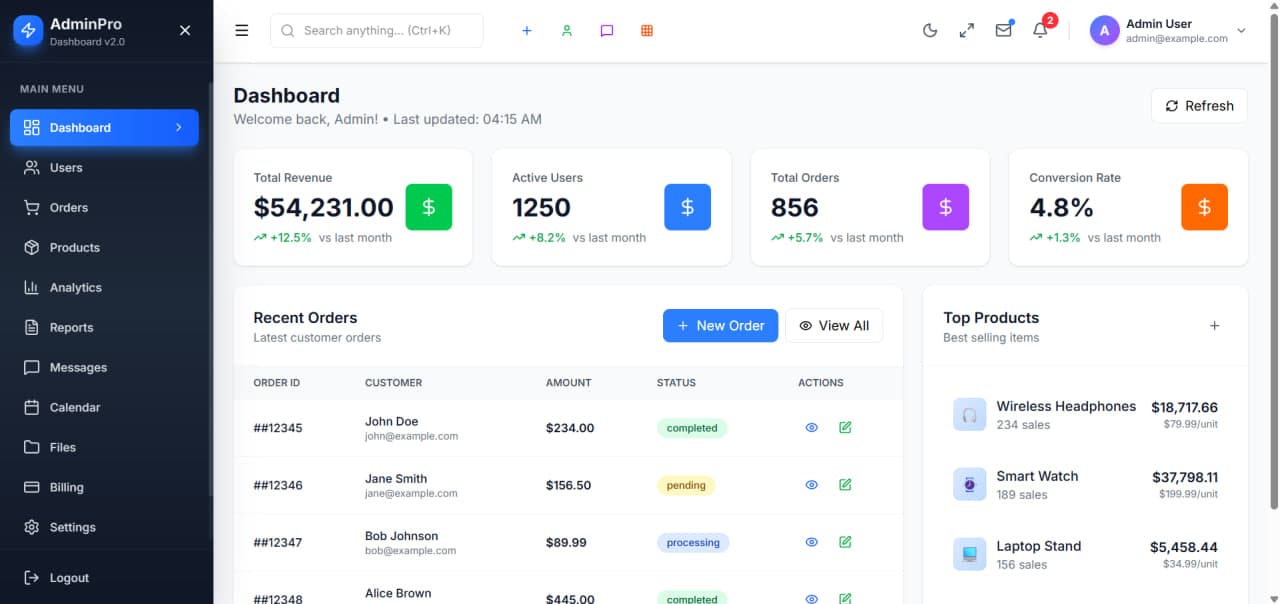This screenshot has height=604, width=1280.
Task: Click the email jane@example.com
Action: click(411, 493)
